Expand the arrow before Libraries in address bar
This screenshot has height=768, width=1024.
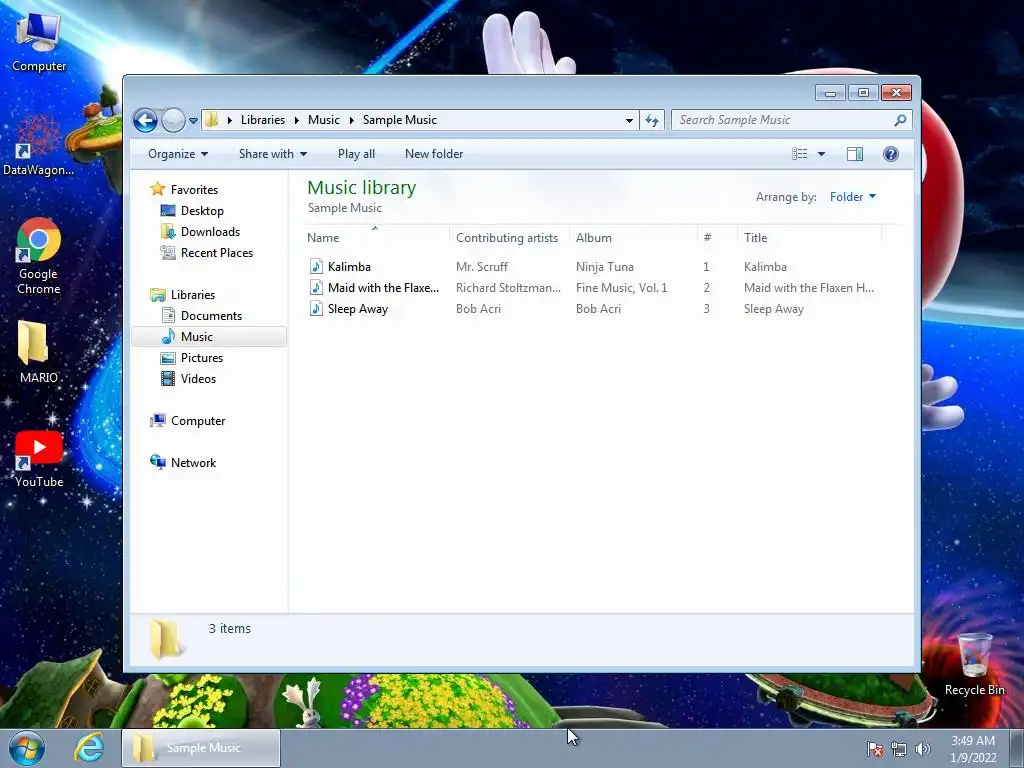click(x=229, y=120)
